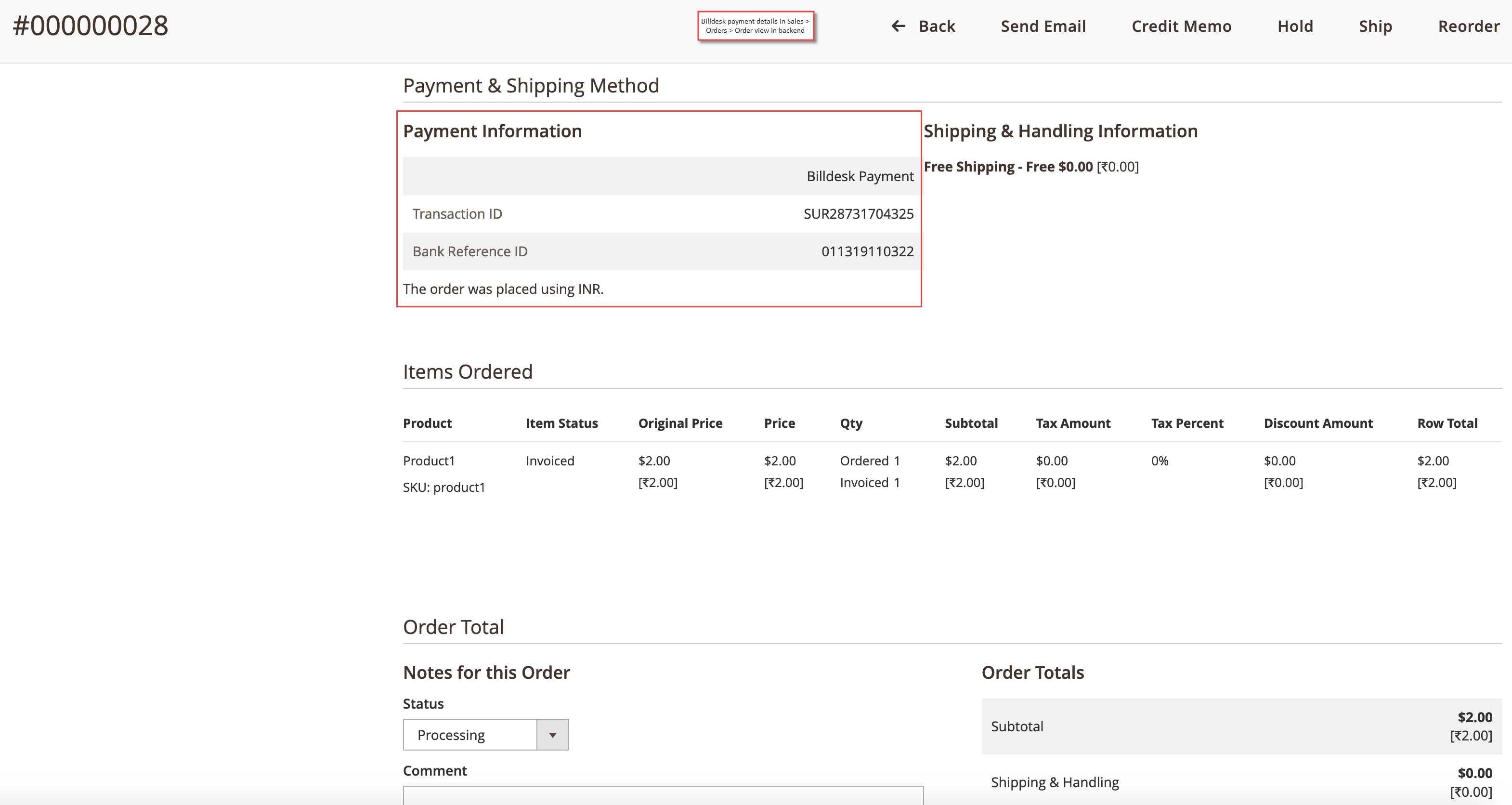Click the SKU: product1 text

(444, 488)
